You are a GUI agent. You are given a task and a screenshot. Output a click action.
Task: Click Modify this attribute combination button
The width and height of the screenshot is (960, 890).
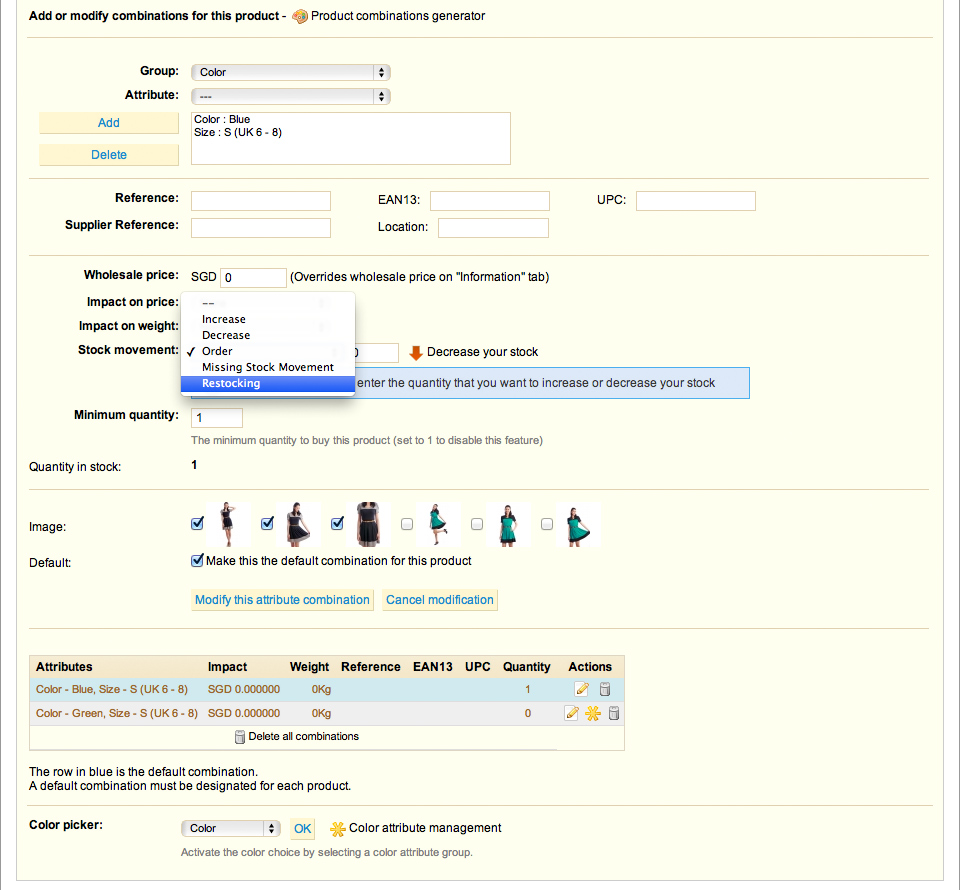click(282, 600)
